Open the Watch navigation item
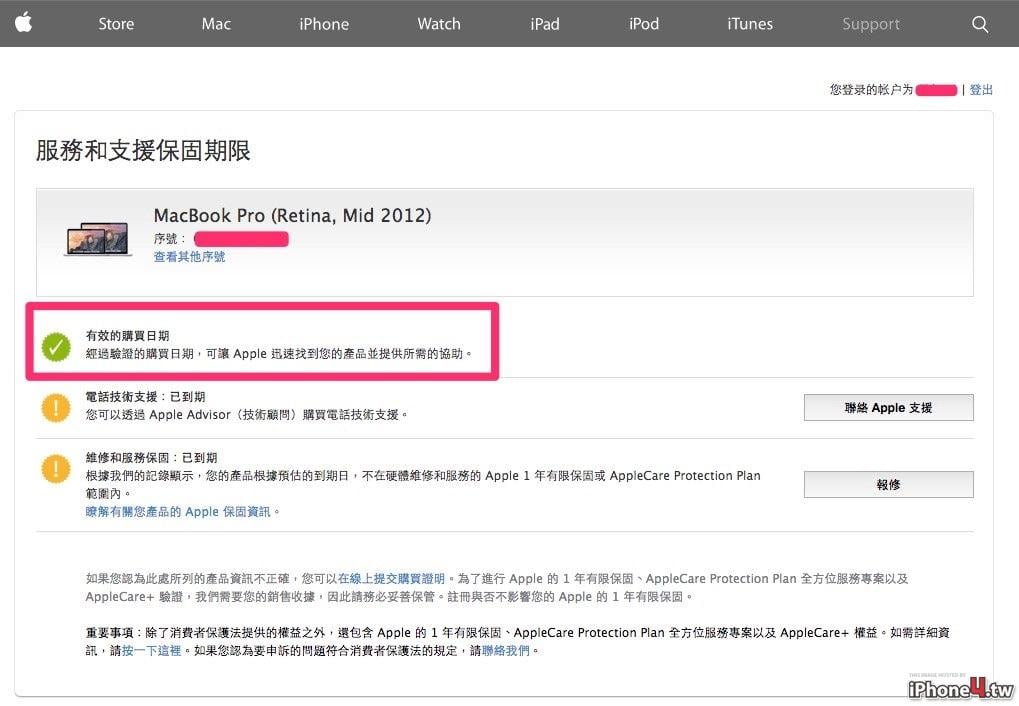This screenshot has height=706, width=1019. 439,24
